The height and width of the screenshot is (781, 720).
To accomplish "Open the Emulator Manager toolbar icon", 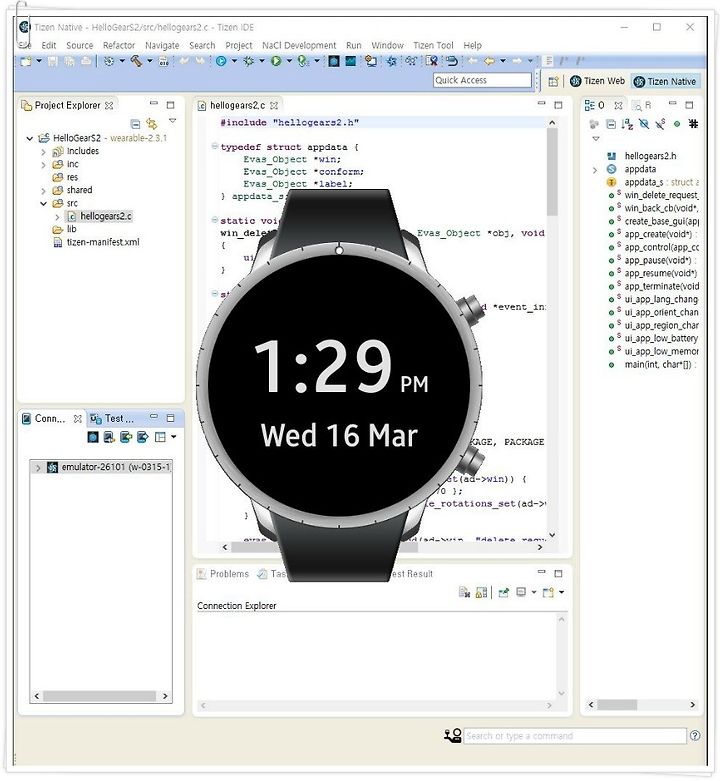I will (334, 61).
